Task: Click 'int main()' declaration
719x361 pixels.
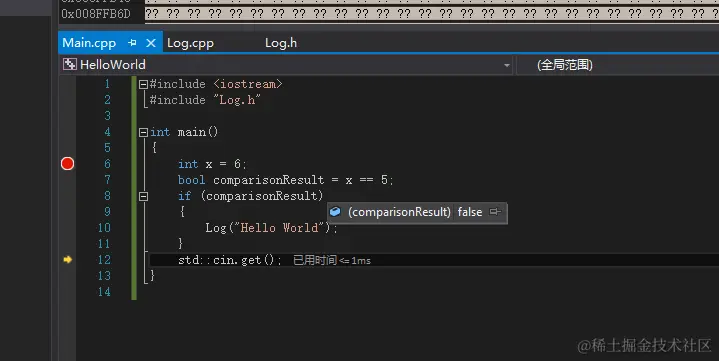Action: point(184,132)
